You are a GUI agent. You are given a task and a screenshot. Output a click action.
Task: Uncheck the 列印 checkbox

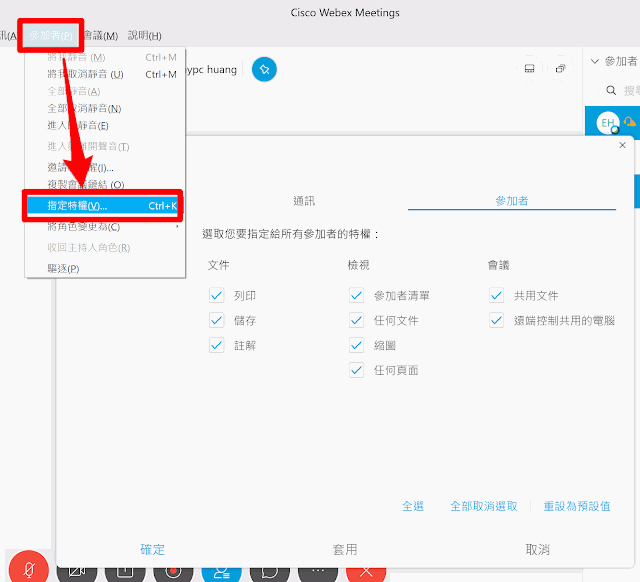click(216, 295)
